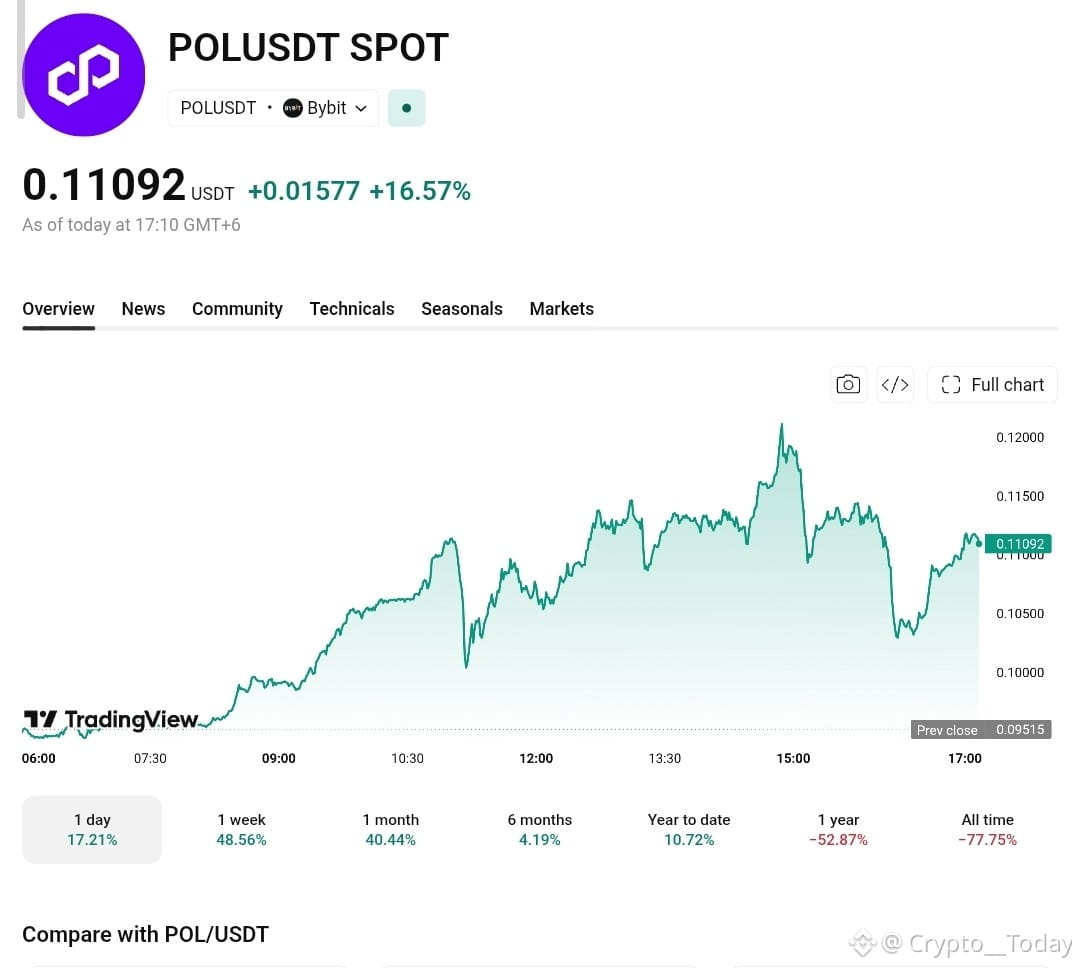Click the green market status dot
Screen dimensions: 1080x968
click(x=406, y=108)
